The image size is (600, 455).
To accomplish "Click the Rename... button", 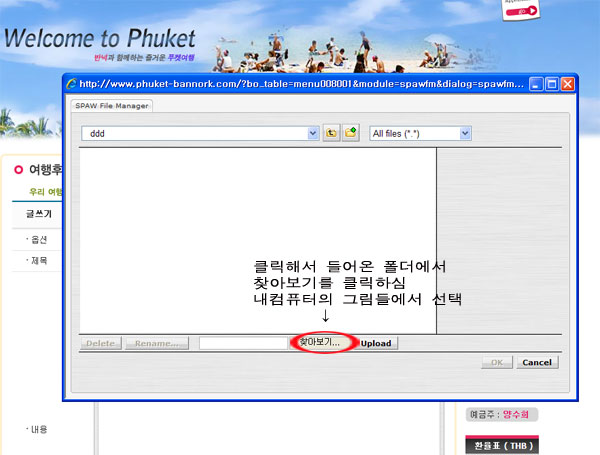I will pyautogui.click(x=157, y=343).
